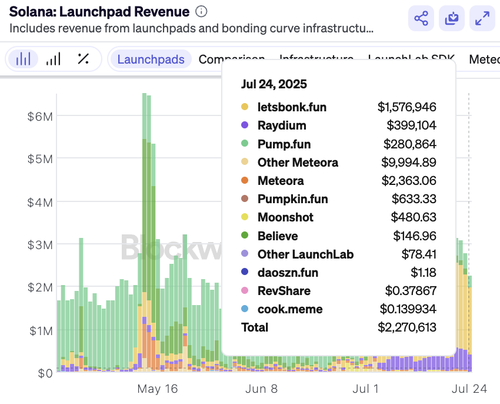
Task: Click the tooltip date Jul 24, 2025
Action: [274, 84]
